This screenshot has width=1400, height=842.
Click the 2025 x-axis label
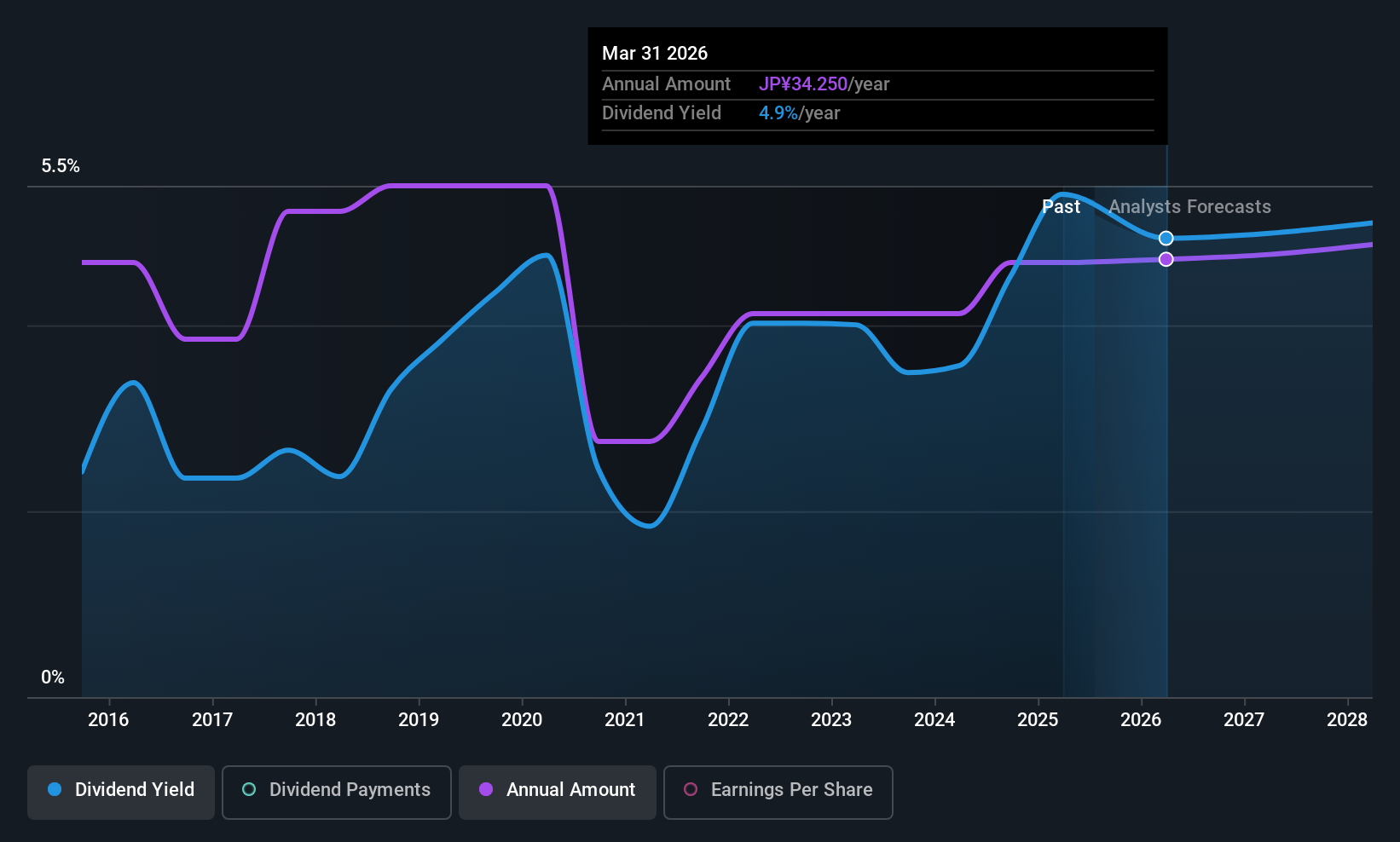click(1038, 720)
